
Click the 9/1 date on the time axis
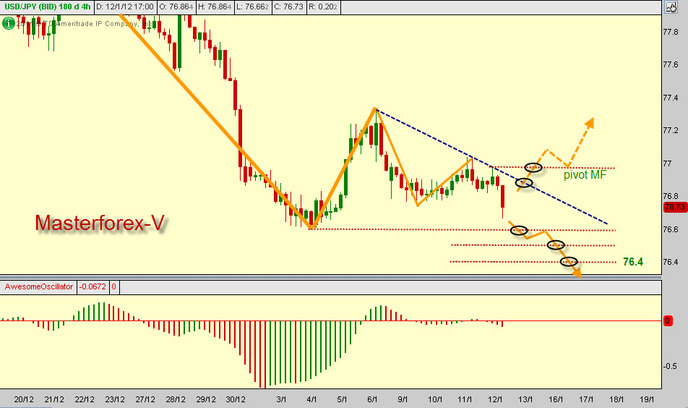coord(402,400)
